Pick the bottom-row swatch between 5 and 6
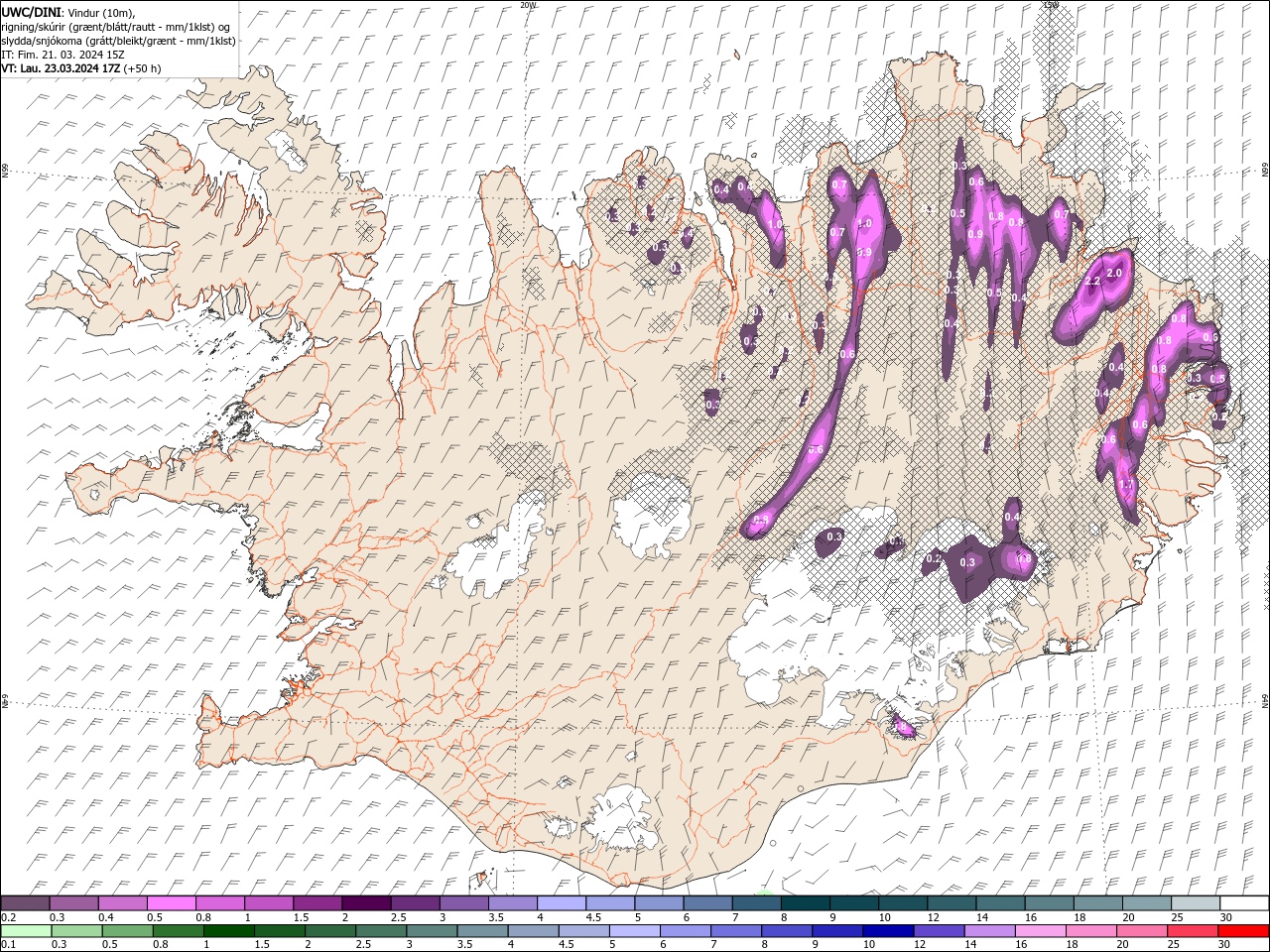The height and width of the screenshot is (952, 1270). click(x=635, y=931)
